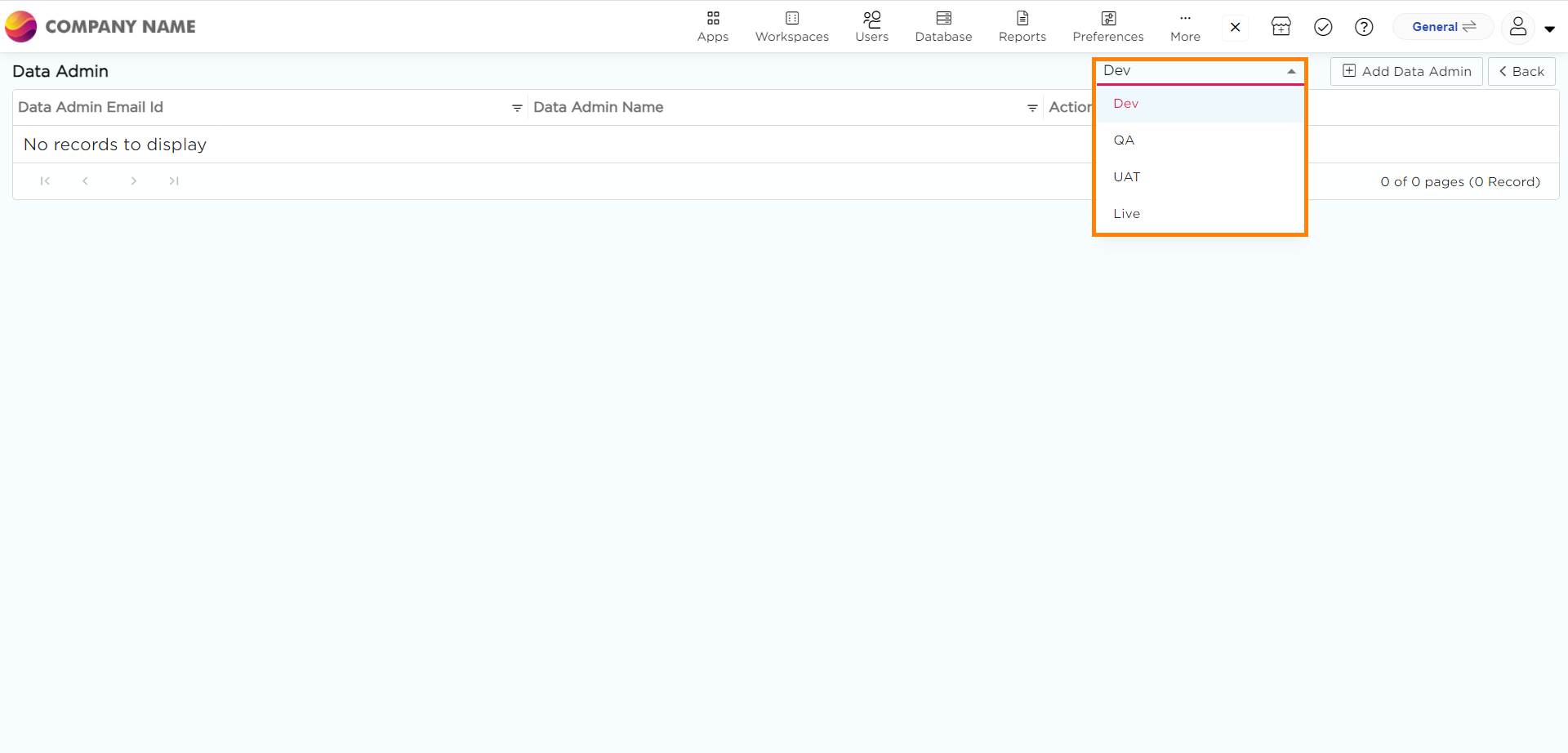Click the X icon in header
This screenshot has height=753, width=1568.
point(1235,27)
